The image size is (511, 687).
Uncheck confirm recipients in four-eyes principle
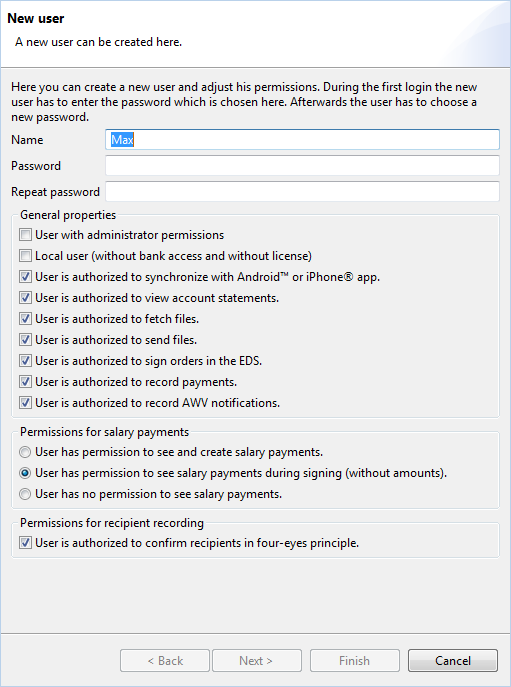(25, 543)
